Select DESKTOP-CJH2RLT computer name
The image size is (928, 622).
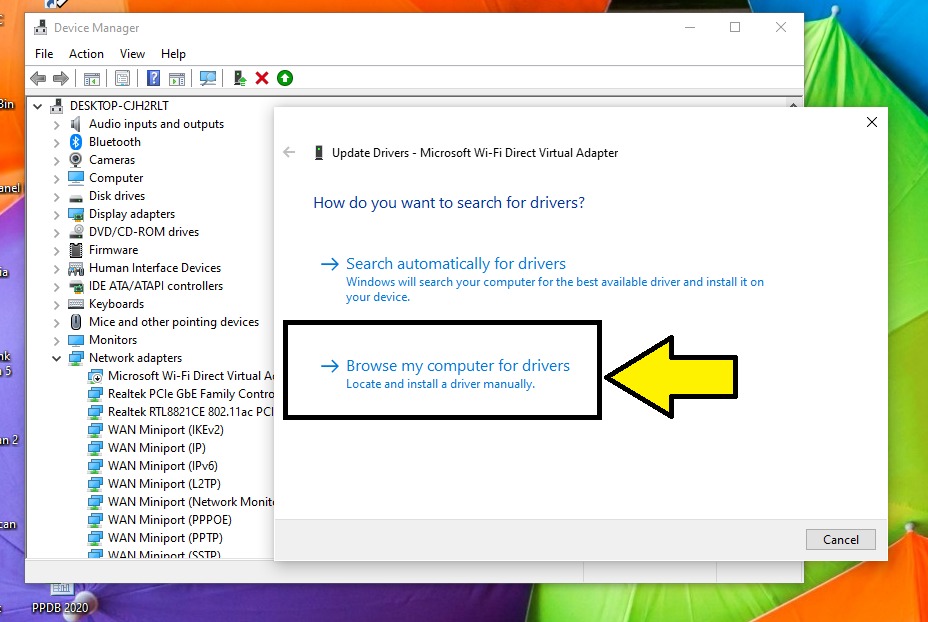click(x=119, y=106)
